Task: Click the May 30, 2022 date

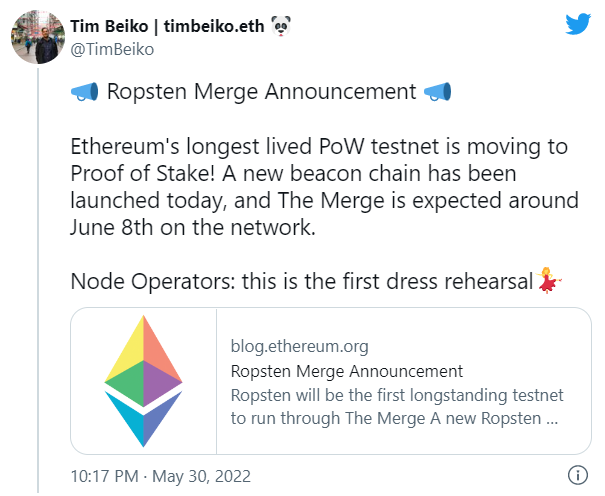Action: 201,476
